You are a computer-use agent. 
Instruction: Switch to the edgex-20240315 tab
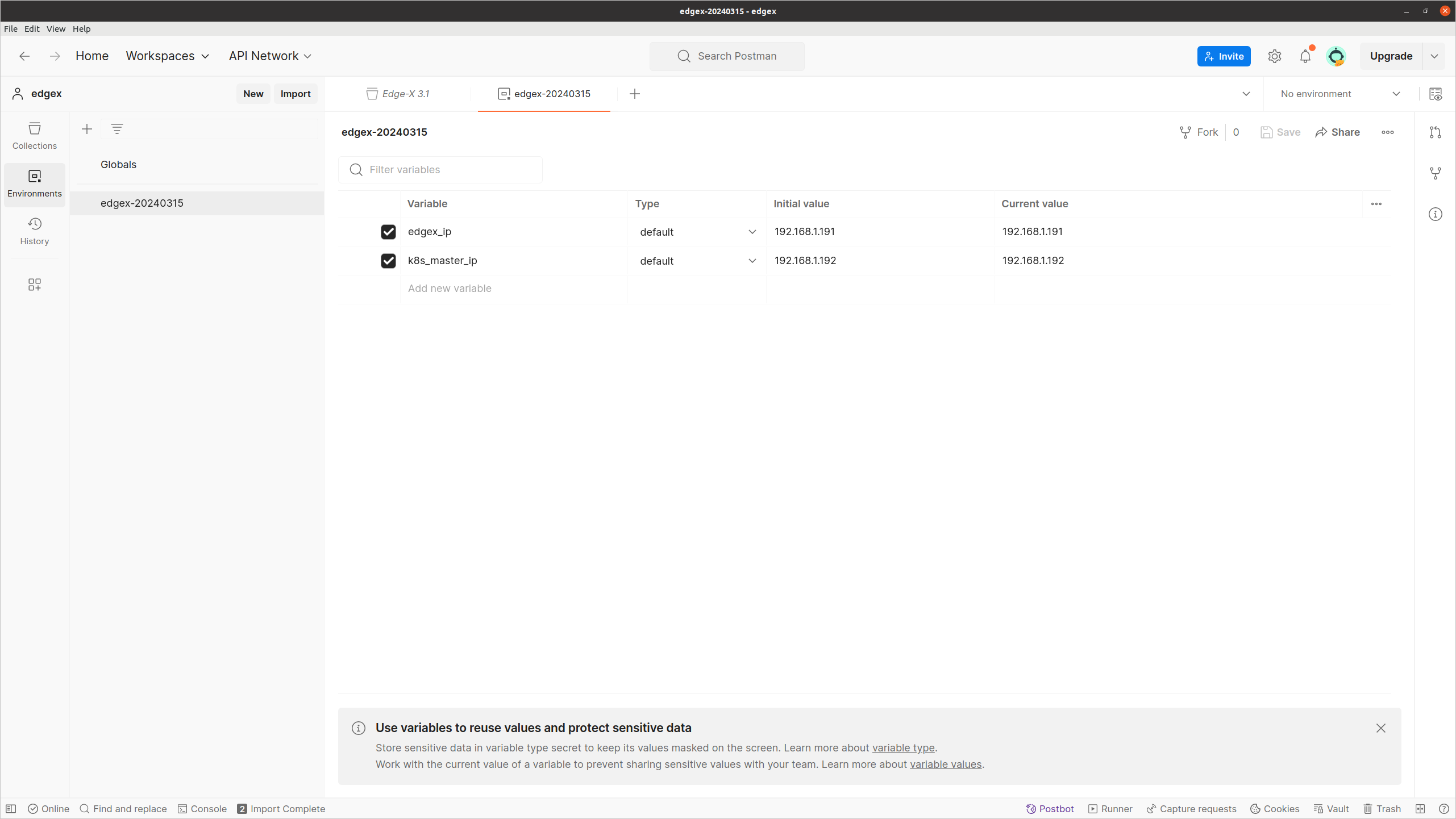[x=544, y=94]
